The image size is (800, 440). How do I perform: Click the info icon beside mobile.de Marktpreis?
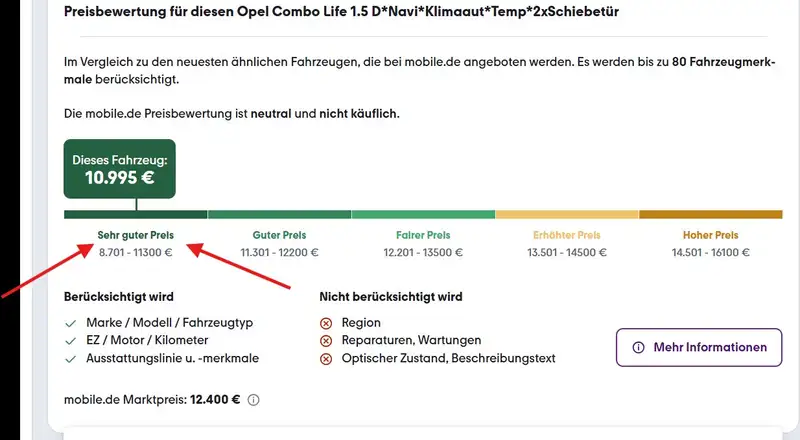click(253, 400)
